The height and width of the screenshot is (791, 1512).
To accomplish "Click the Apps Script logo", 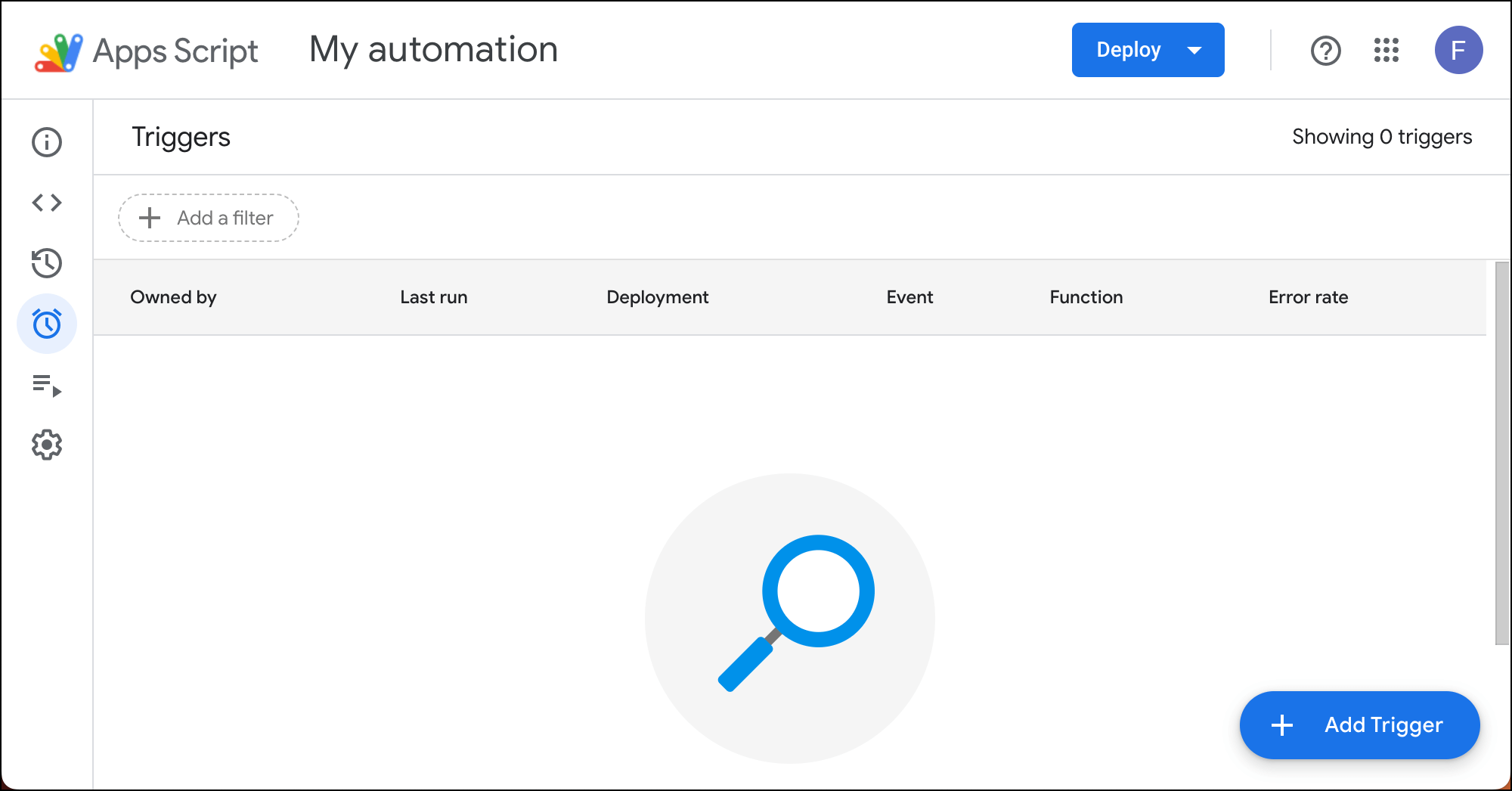I will click(59, 51).
